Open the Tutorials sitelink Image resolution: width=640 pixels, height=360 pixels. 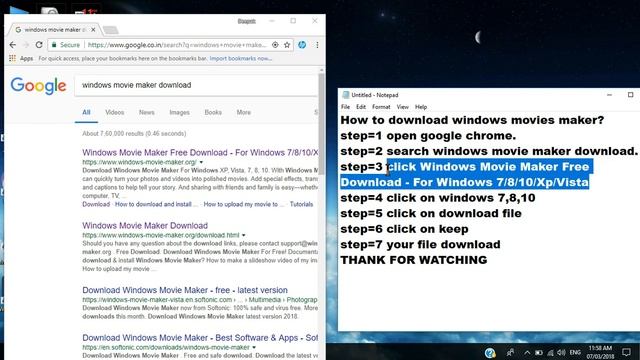(x=301, y=204)
